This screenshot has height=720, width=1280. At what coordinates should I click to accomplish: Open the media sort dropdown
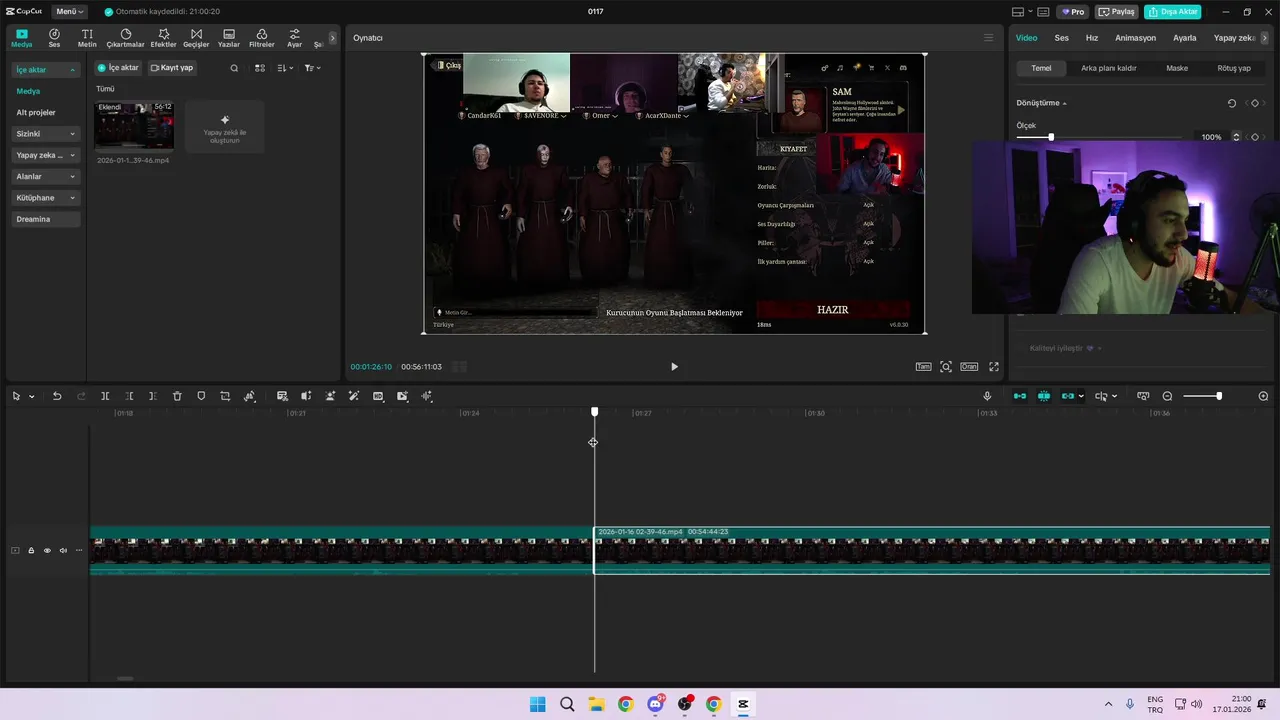pos(285,68)
